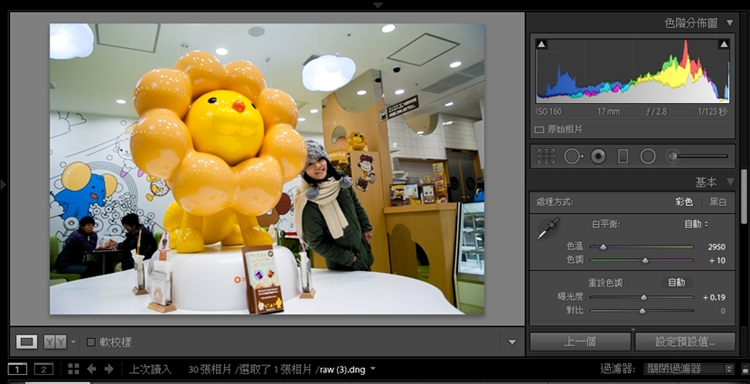
Task: Click the 上次讀入 source label
Action: 151,369
